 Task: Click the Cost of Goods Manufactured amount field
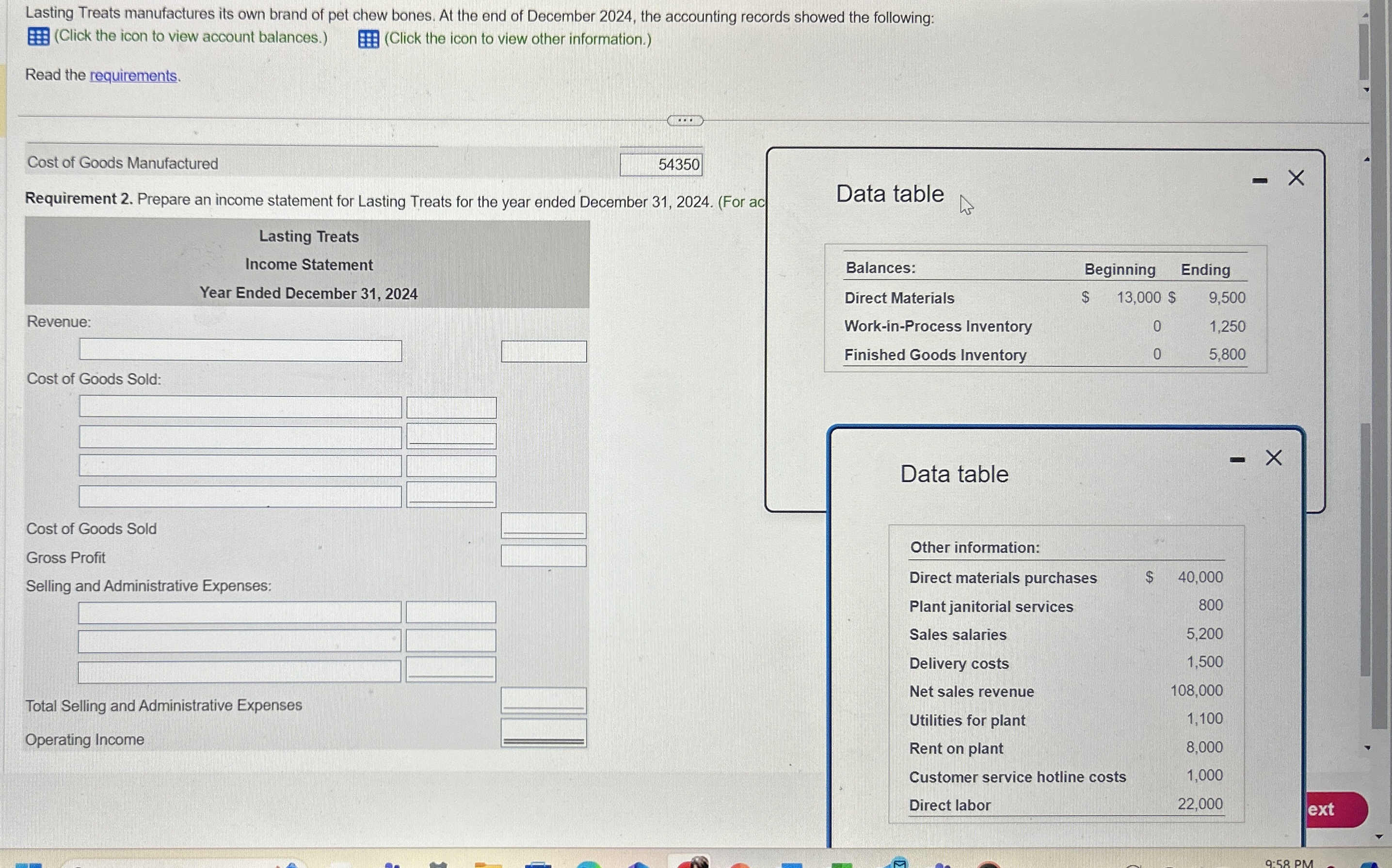pyautogui.click(x=660, y=165)
